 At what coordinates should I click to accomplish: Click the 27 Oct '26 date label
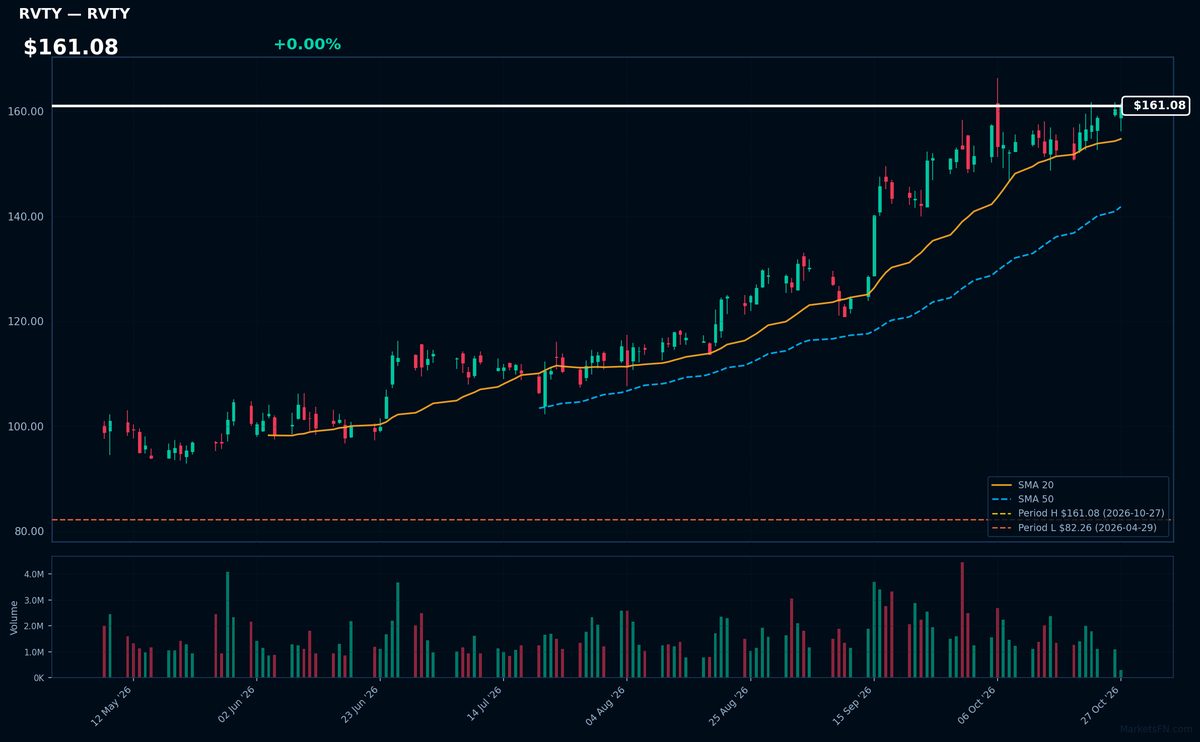tap(1098, 706)
